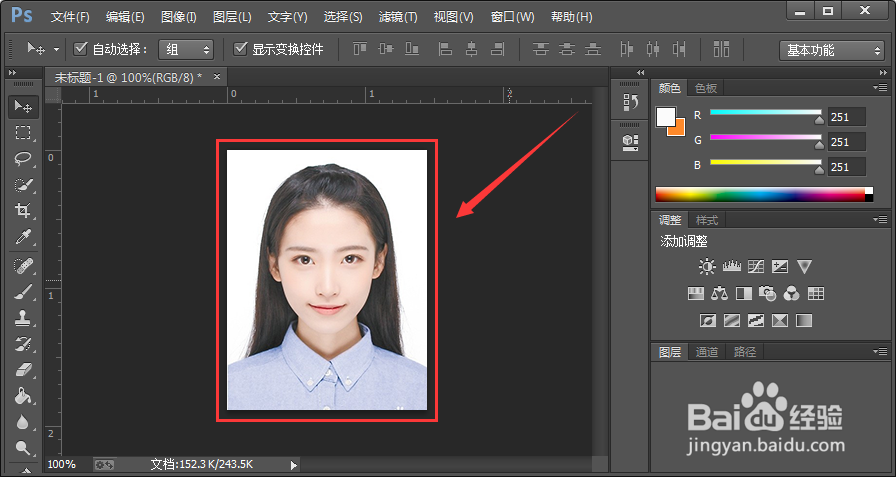Screen dimensions: 896x477
Task: Open status bar document info arrow
Action: click(294, 465)
